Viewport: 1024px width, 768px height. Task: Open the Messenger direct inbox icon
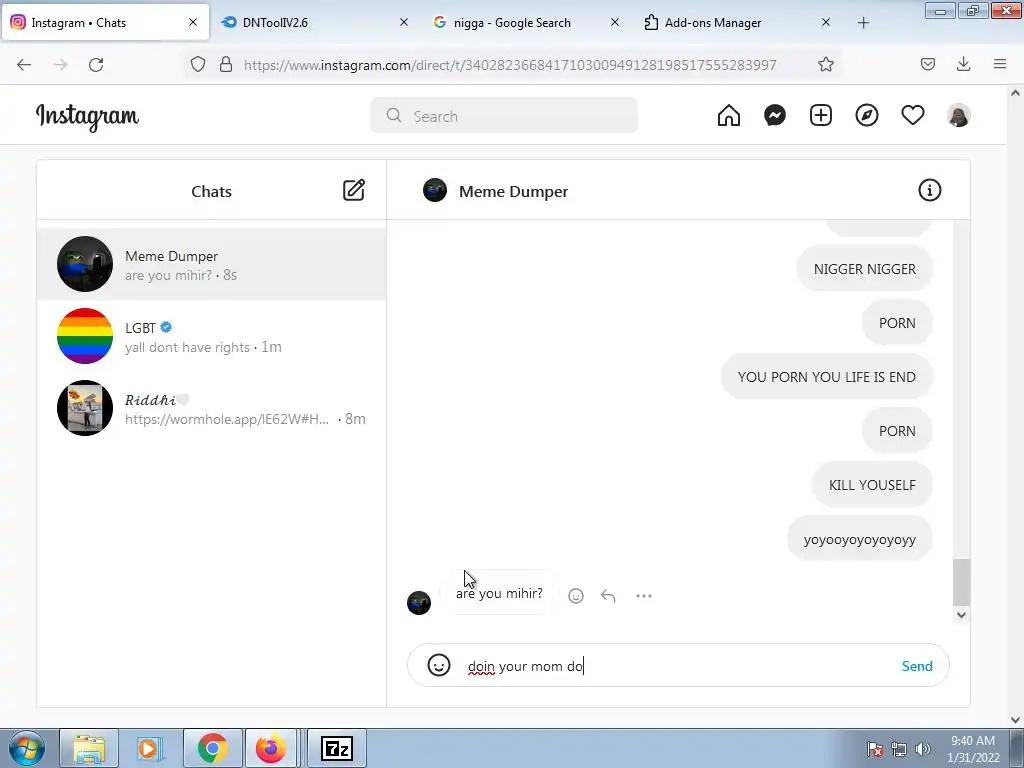tap(775, 116)
